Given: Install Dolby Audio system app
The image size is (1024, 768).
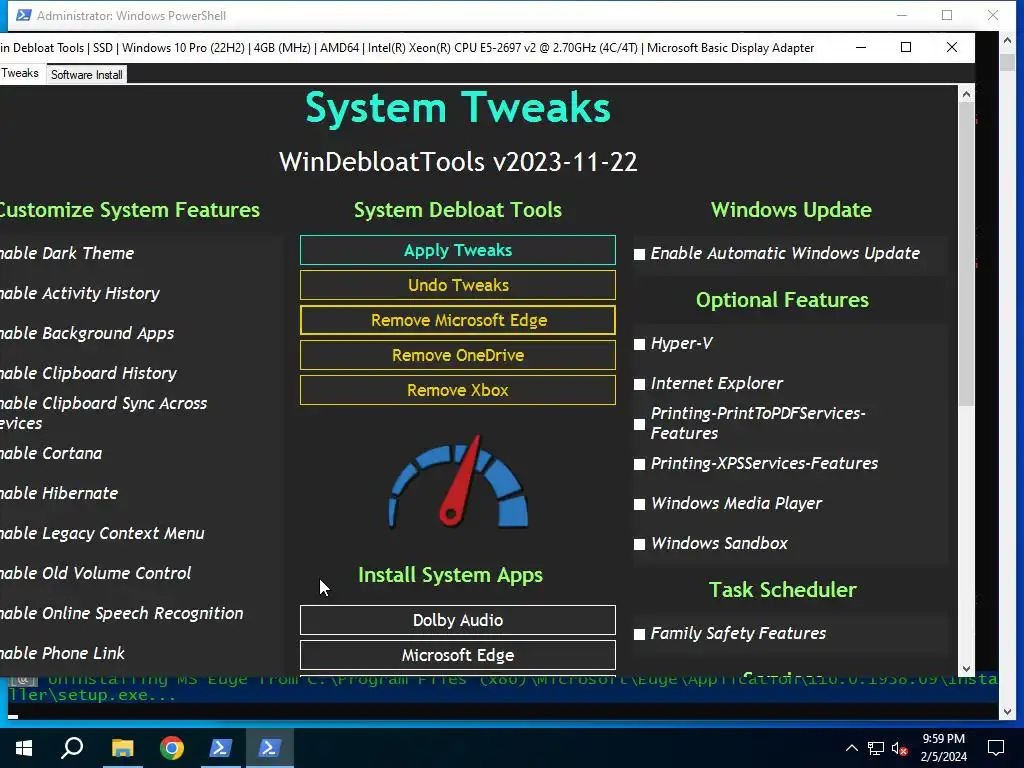Looking at the screenshot, I should [x=457, y=620].
